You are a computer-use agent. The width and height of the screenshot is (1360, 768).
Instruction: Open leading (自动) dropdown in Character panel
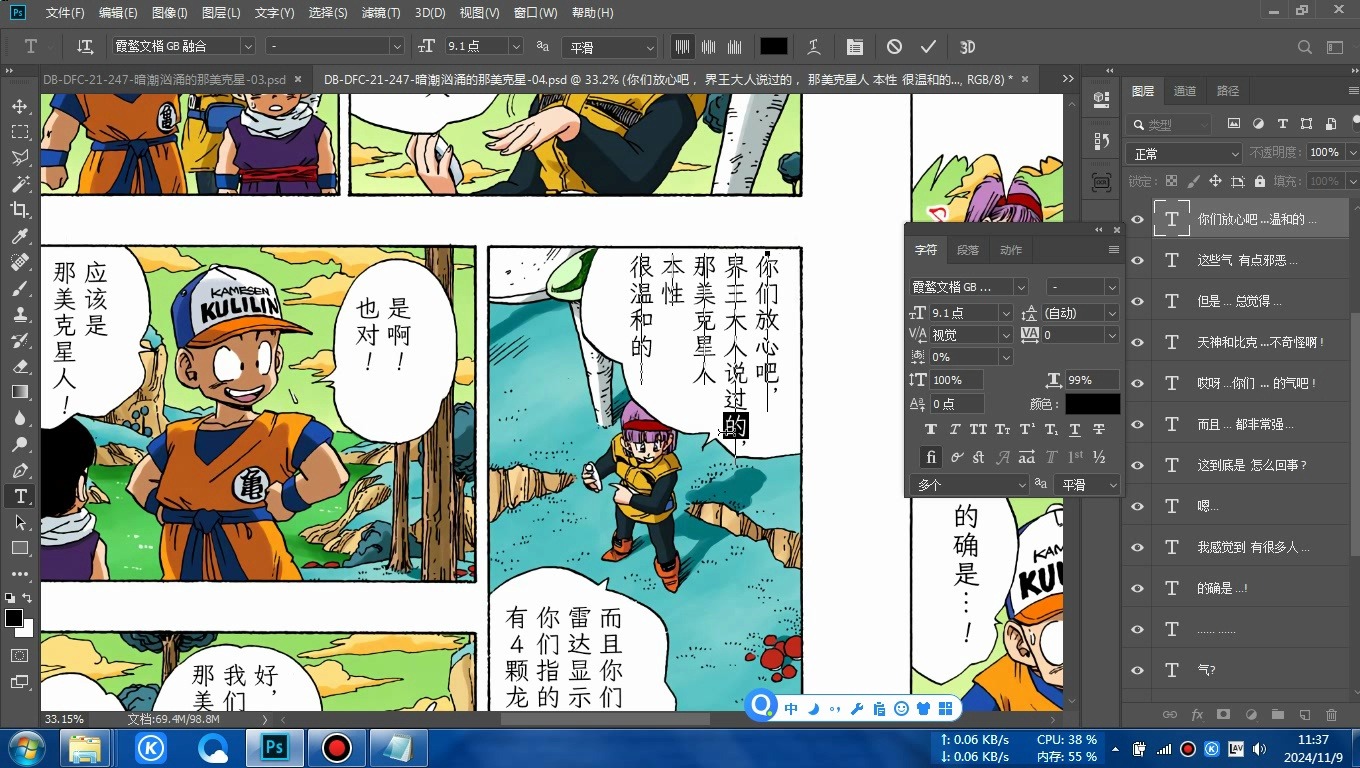[x=1112, y=313]
